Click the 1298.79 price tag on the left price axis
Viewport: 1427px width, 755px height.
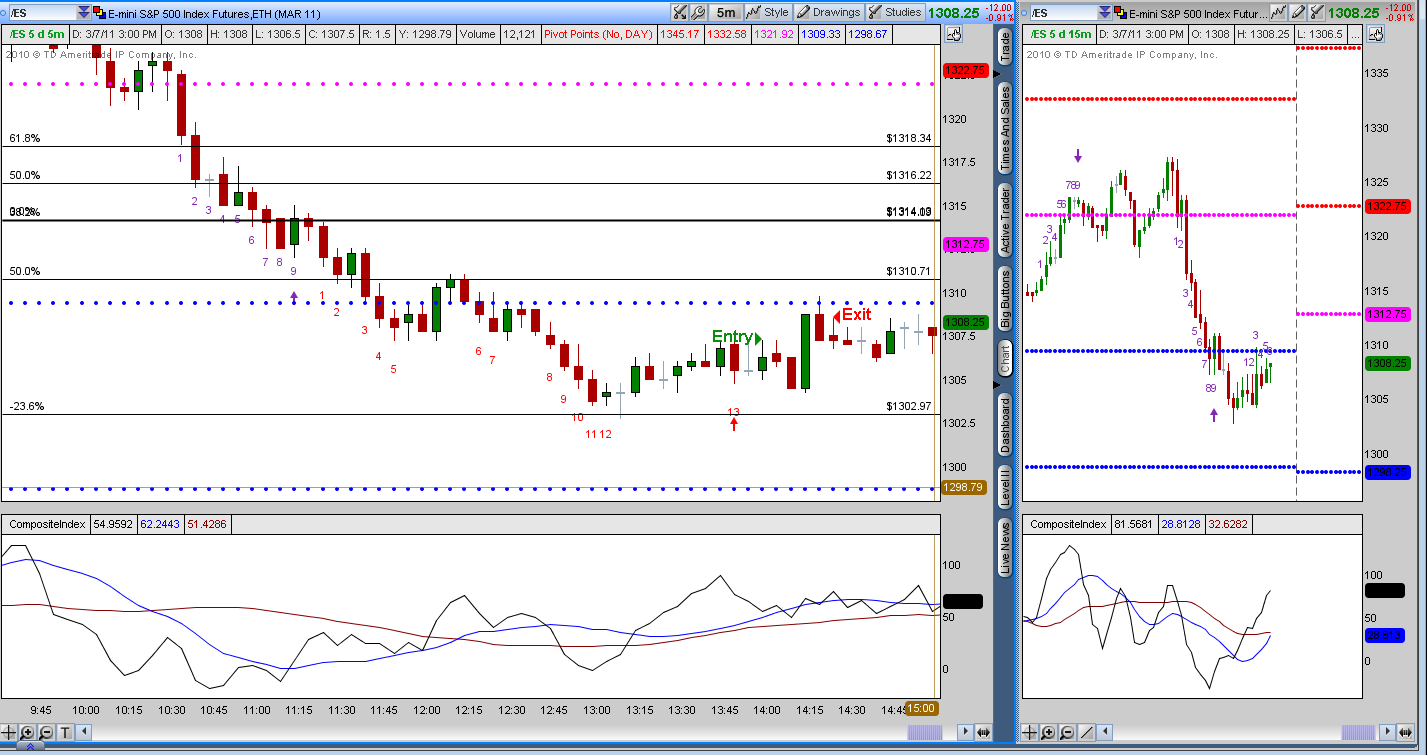point(963,487)
